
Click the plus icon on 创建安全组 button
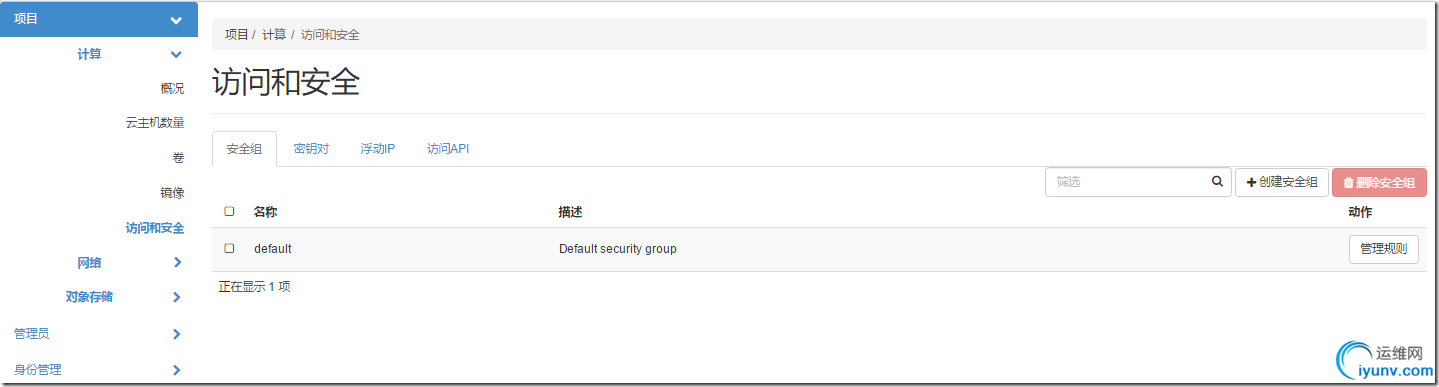(x=1251, y=182)
